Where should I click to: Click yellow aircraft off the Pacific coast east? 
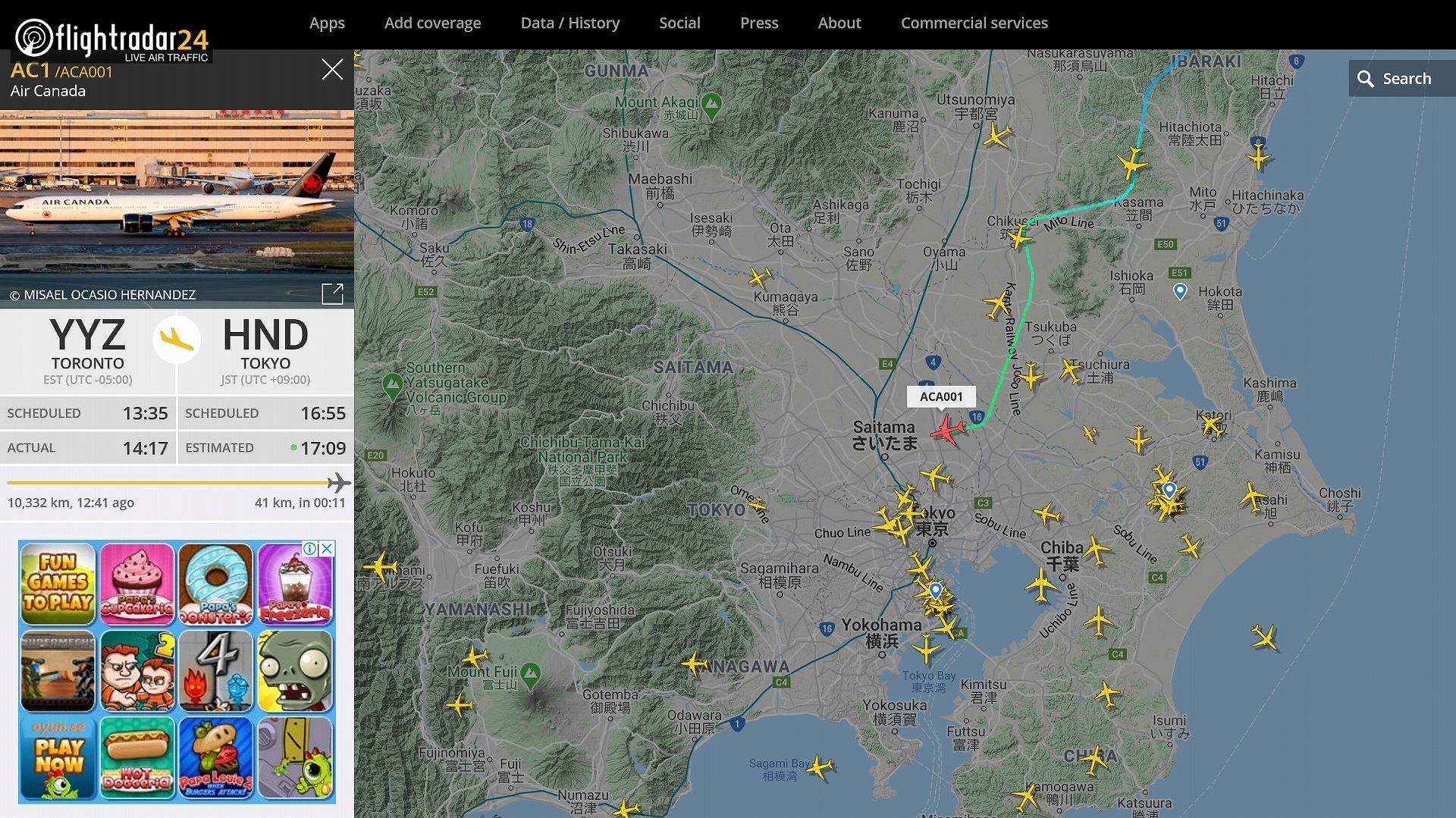pyautogui.click(x=1265, y=638)
